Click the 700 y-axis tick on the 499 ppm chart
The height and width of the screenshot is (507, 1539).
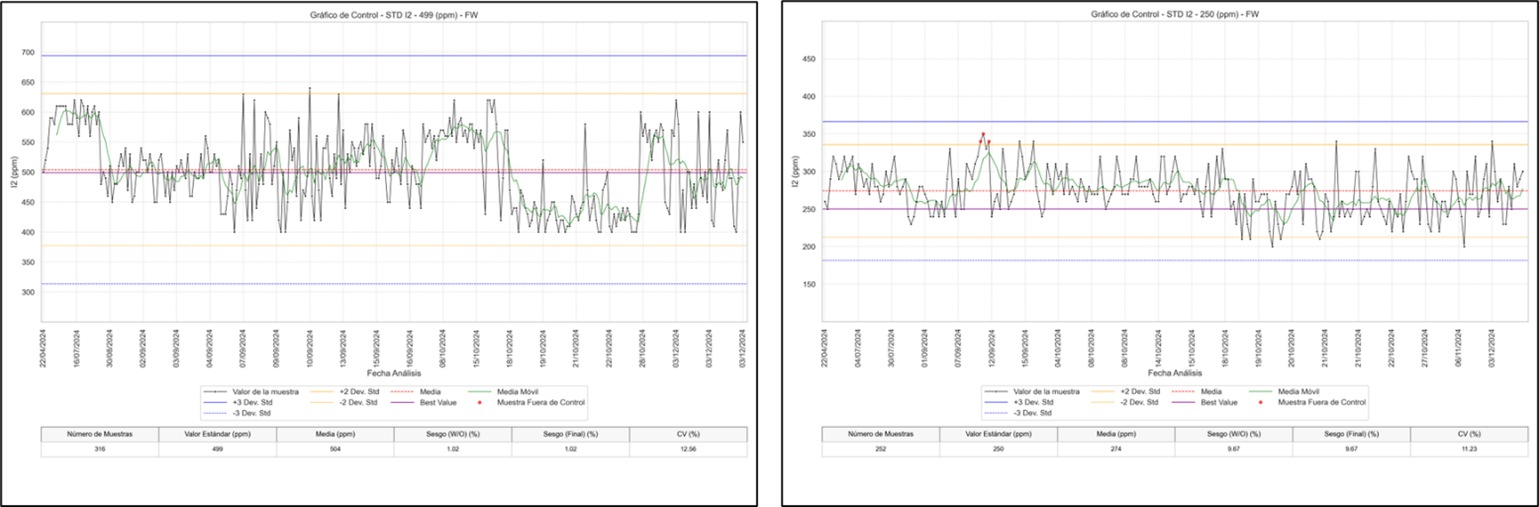[x=29, y=53]
